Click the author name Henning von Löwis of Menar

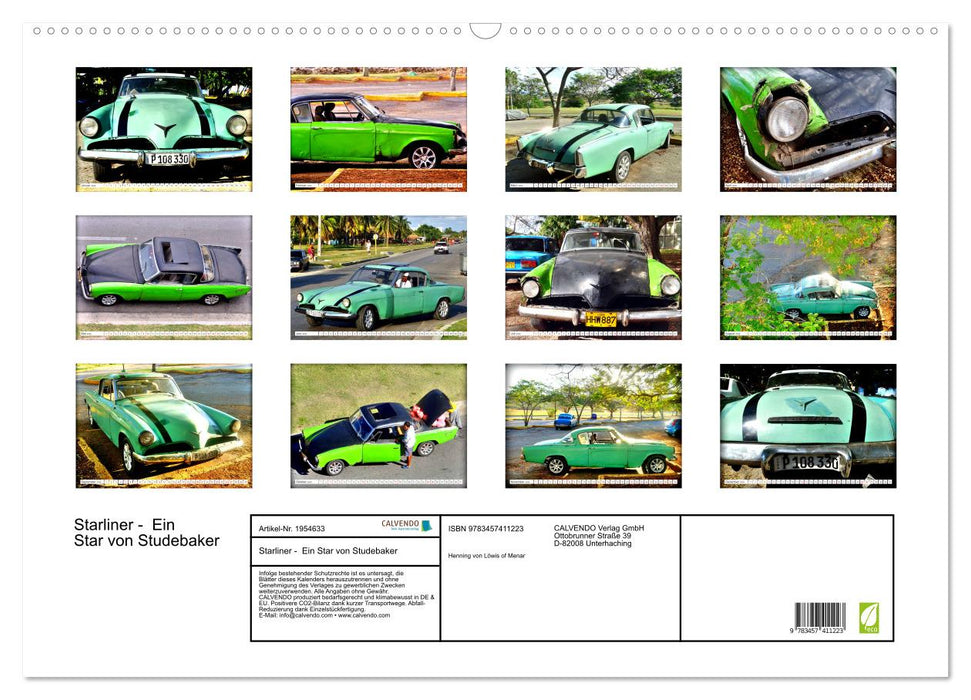coord(486,554)
